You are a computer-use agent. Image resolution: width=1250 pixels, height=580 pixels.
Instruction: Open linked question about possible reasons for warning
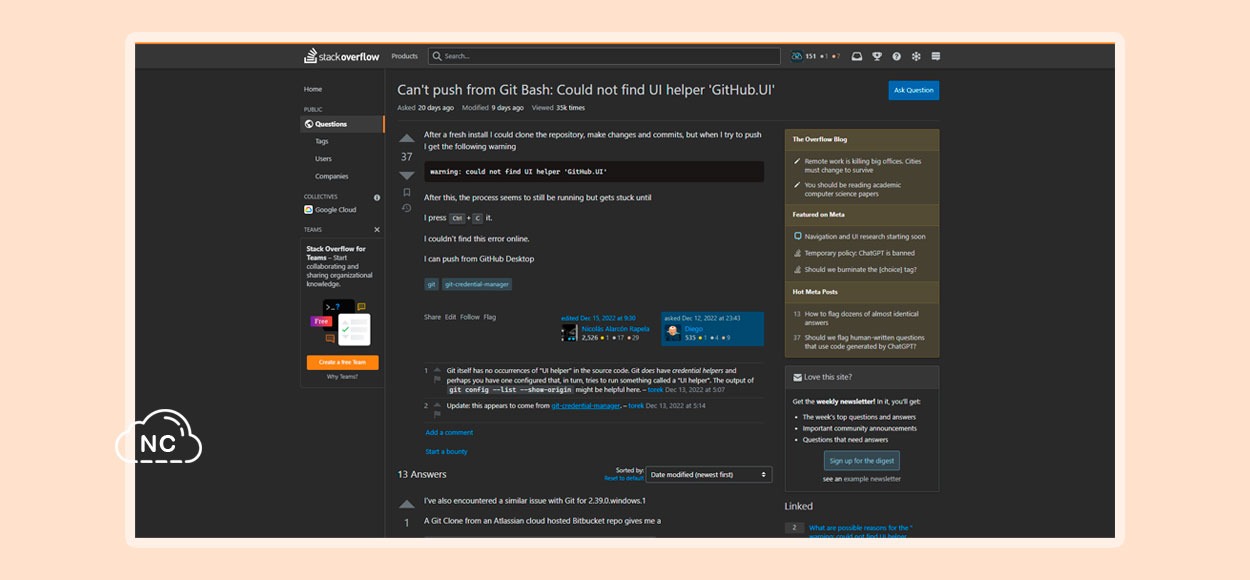tap(861, 532)
